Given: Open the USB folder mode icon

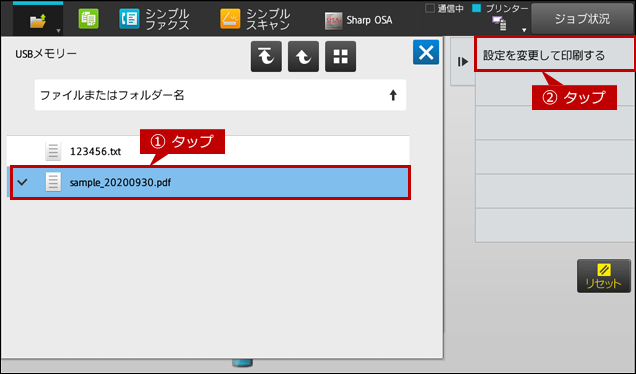Looking at the screenshot, I should pyautogui.click(x=38, y=20).
